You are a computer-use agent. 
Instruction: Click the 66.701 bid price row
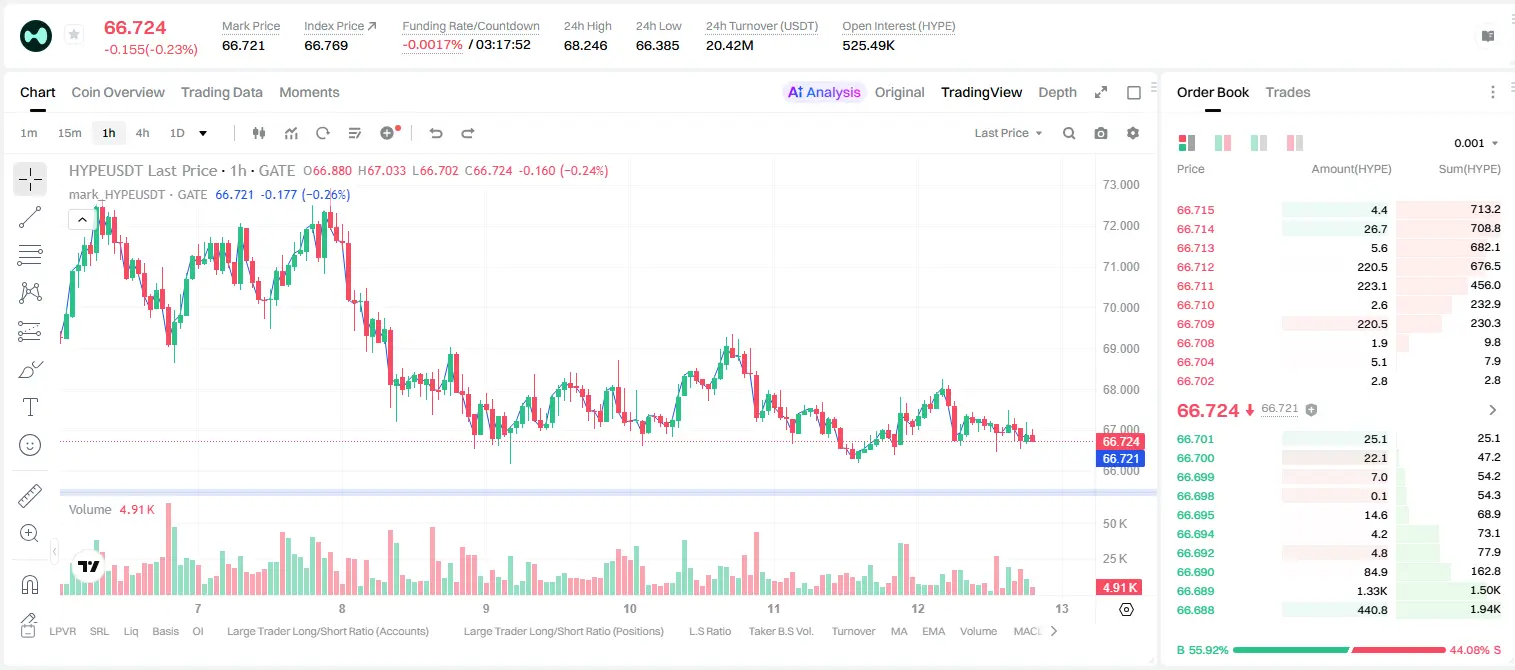(x=1338, y=439)
